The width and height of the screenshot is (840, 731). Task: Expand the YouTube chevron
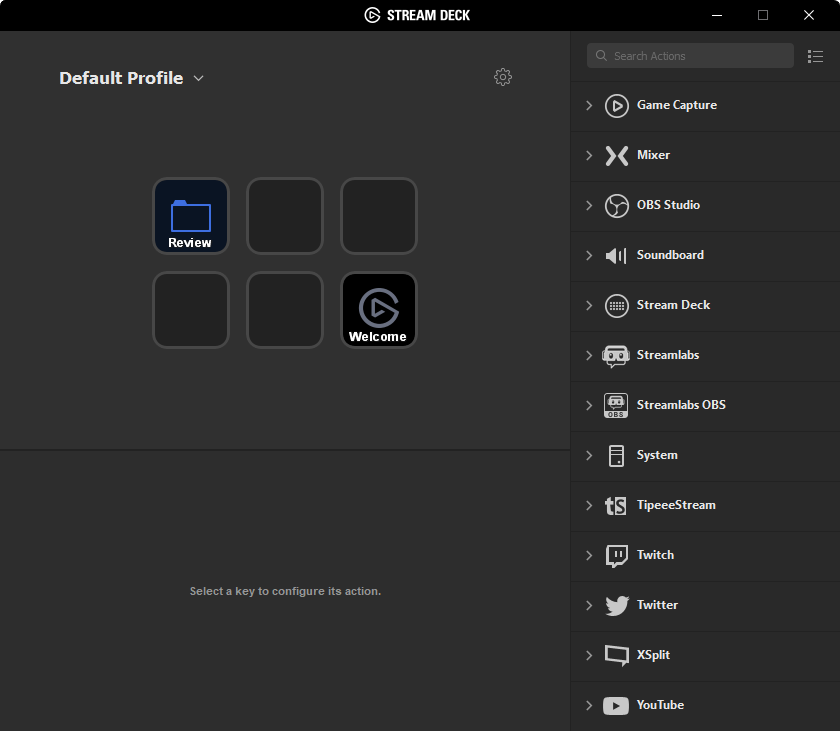point(589,705)
